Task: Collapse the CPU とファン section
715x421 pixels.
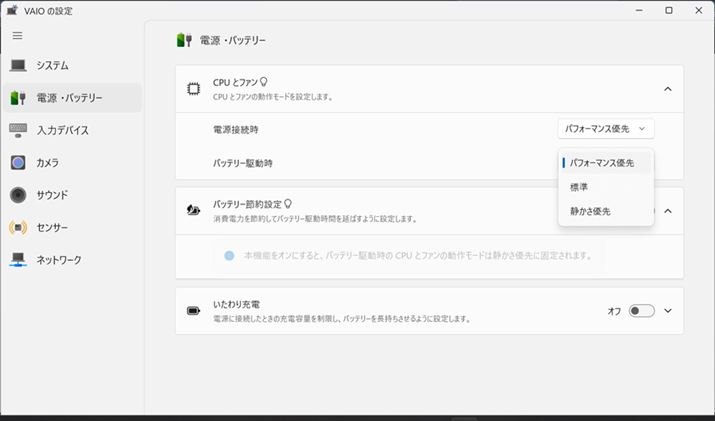Action: point(667,89)
